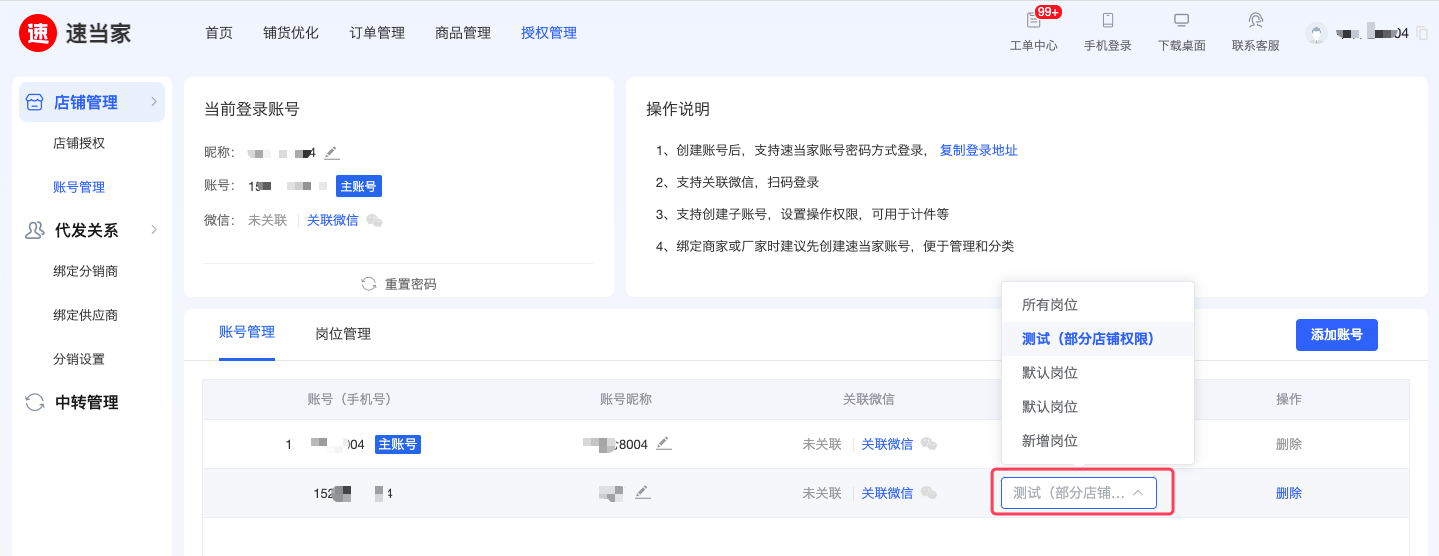Click the 手机登录 phone icon
Screen dimensions: 1439x556
pyautogui.click(x=1107, y=21)
